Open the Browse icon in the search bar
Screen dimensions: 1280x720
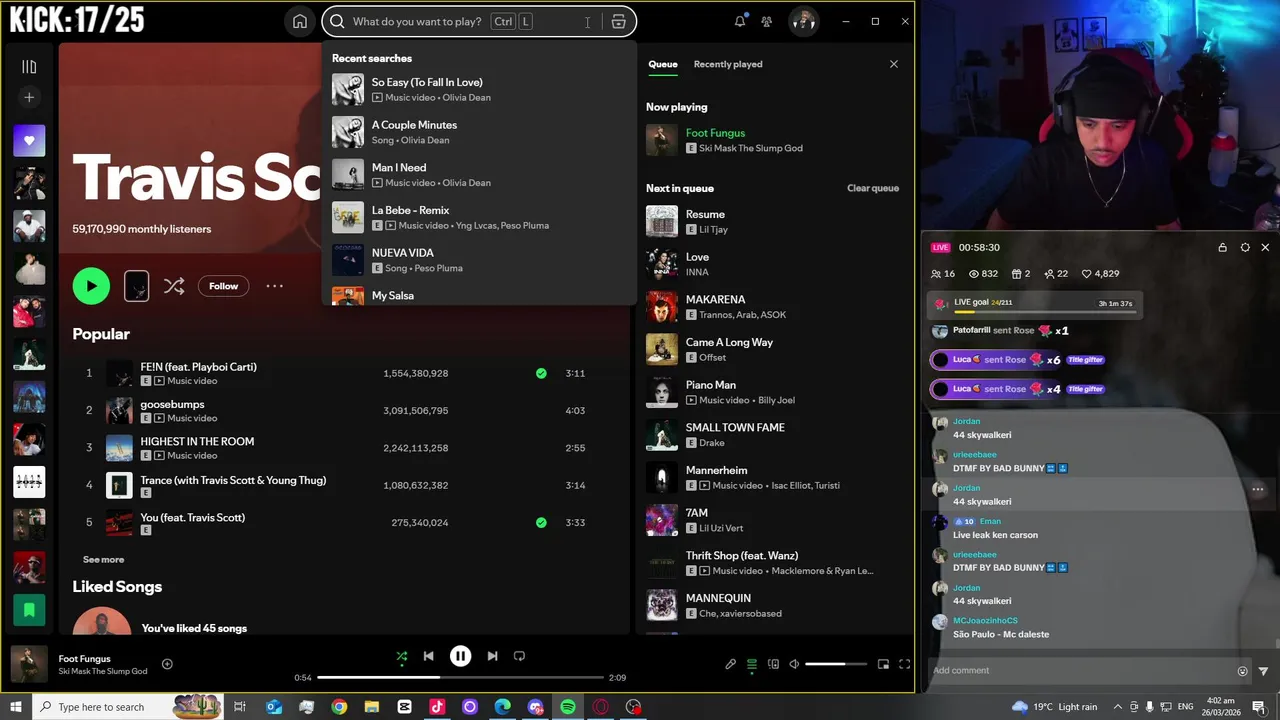[x=618, y=21]
